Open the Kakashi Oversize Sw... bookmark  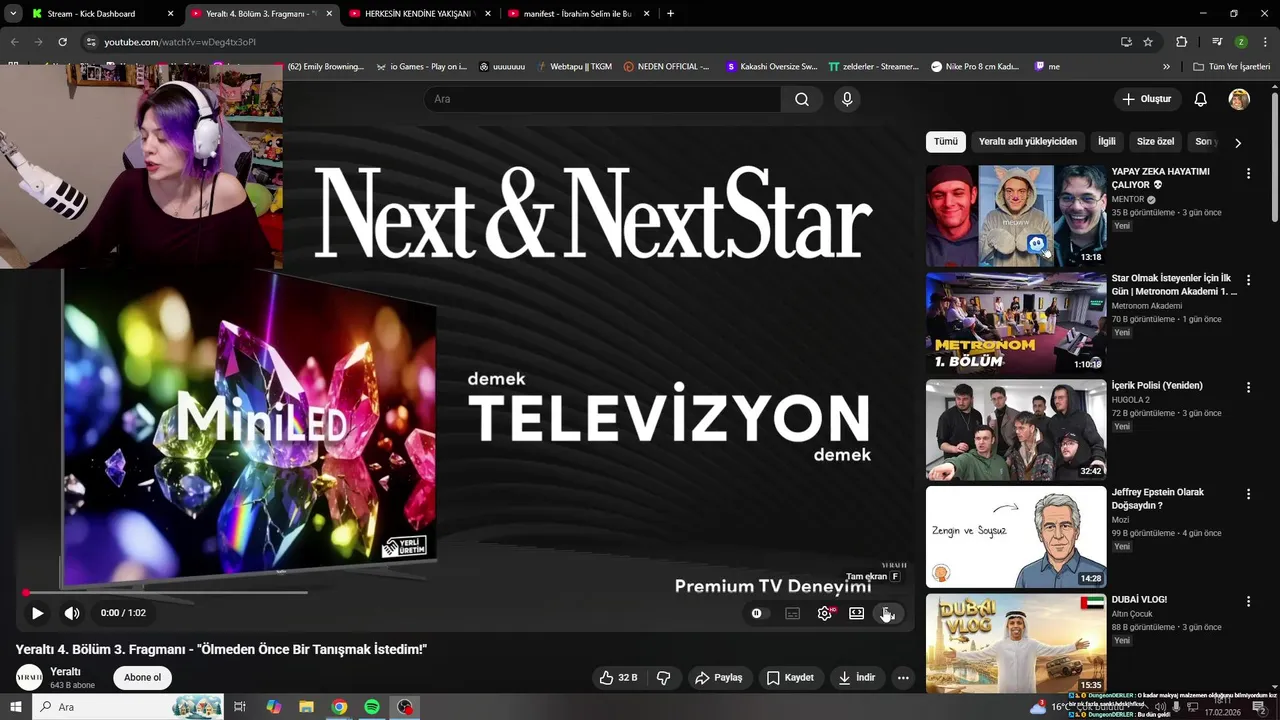771,66
